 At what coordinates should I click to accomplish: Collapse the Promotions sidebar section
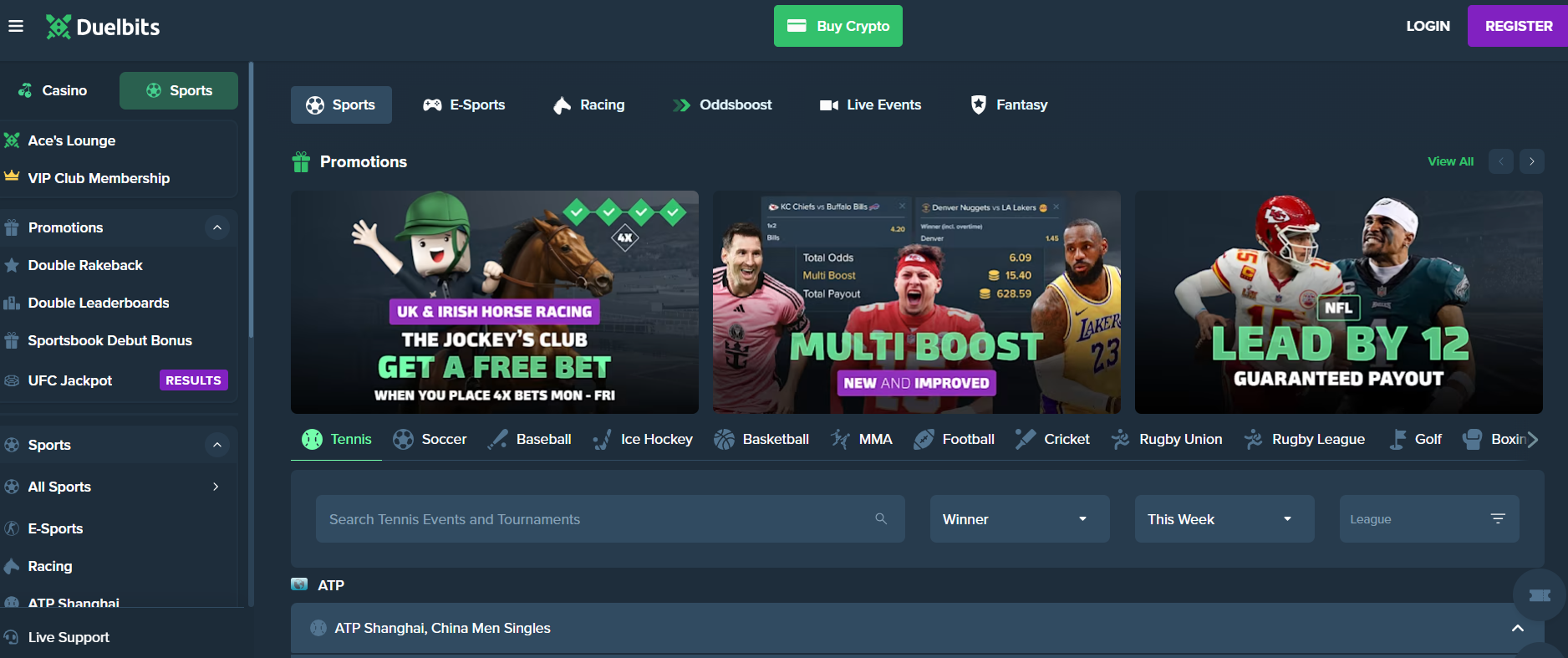point(217,227)
